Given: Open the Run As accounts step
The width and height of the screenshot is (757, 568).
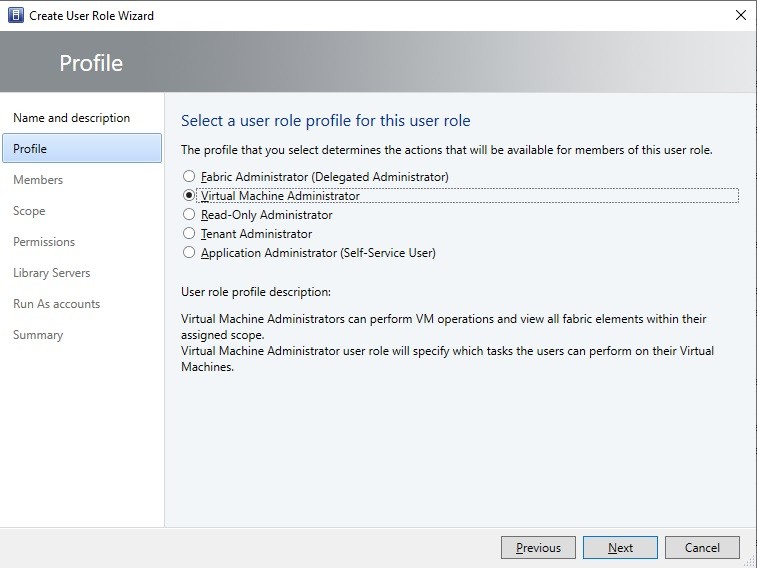Looking at the screenshot, I should point(56,304).
